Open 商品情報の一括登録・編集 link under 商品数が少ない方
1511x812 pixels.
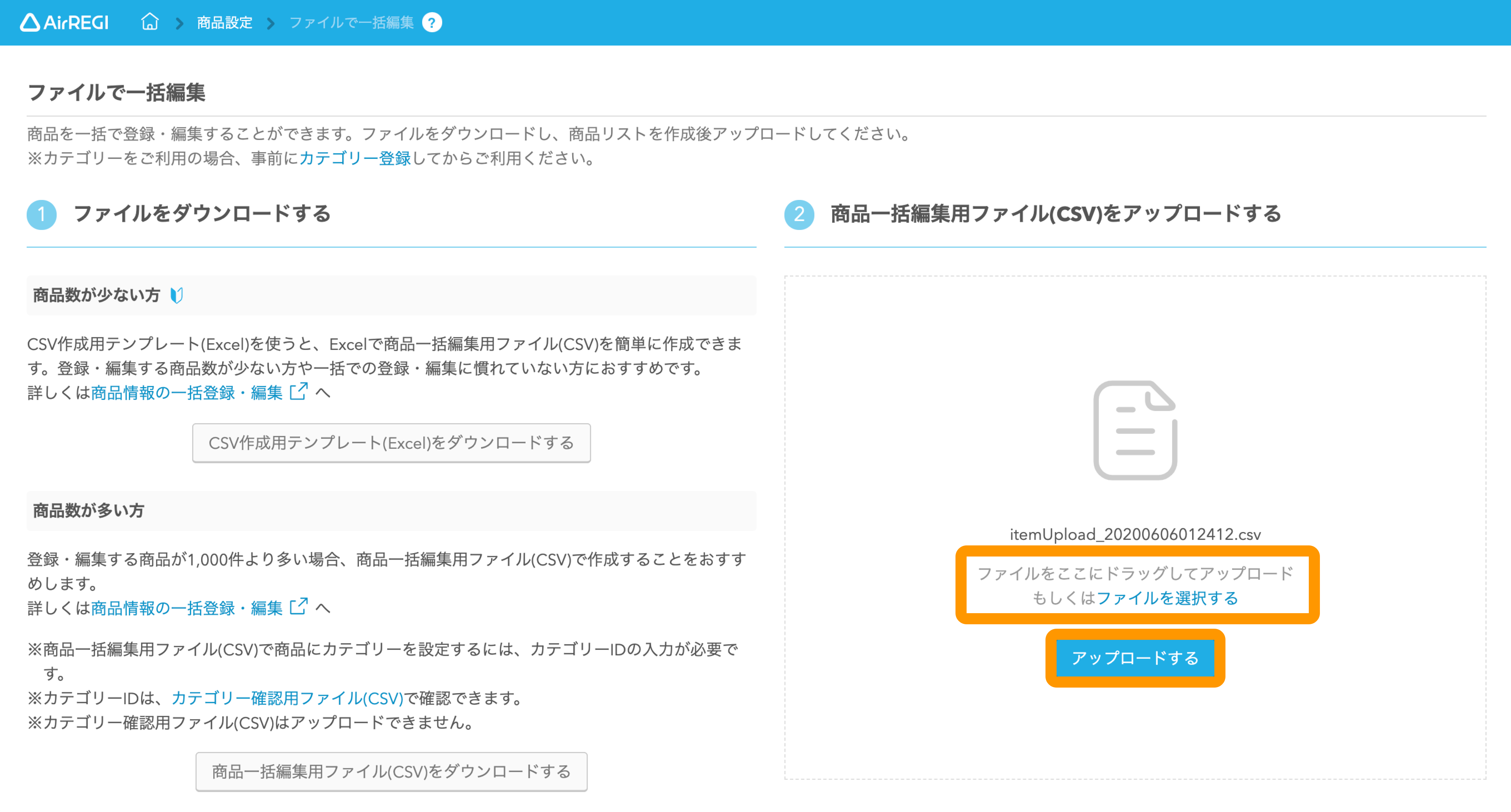187,392
